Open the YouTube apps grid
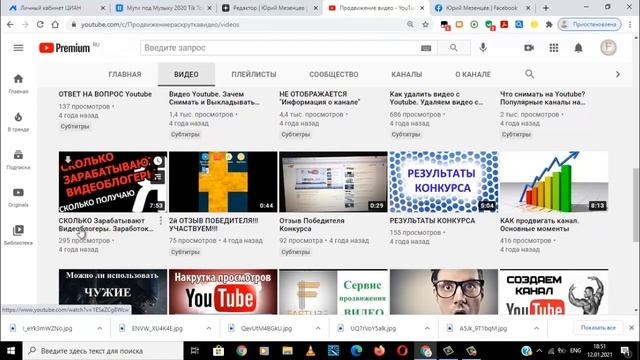Viewport: 640px width, 360px height. pos(553,48)
